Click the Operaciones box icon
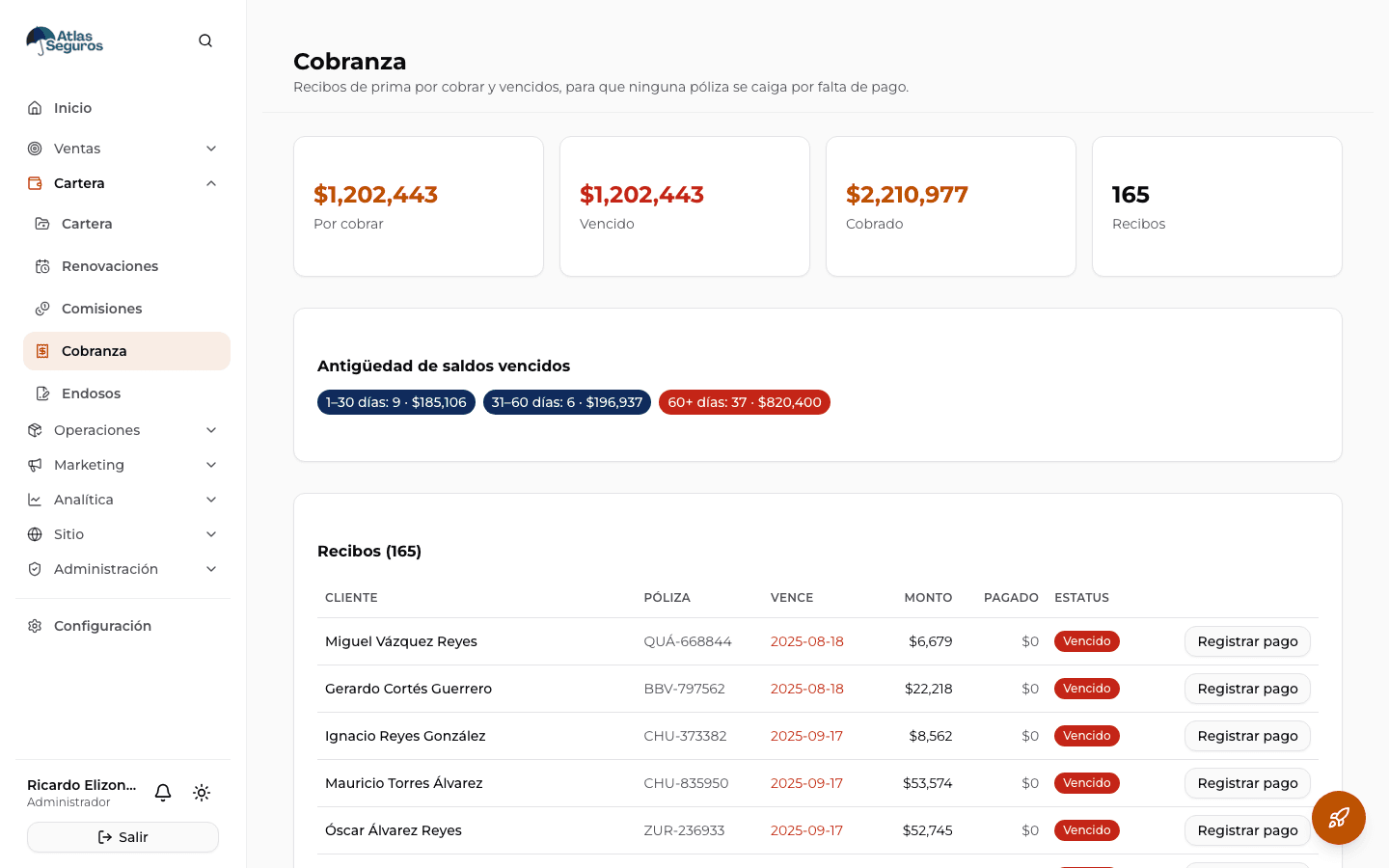The width and height of the screenshot is (1389, 868). [35, 430]
